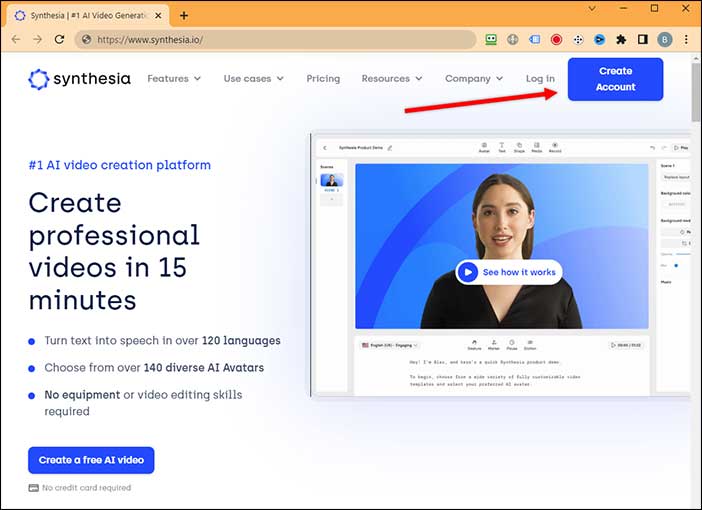The height and width of the screenshot is (510, 702).
Task: Select the scene 1 thumbnail in preview
Action: 332,180
